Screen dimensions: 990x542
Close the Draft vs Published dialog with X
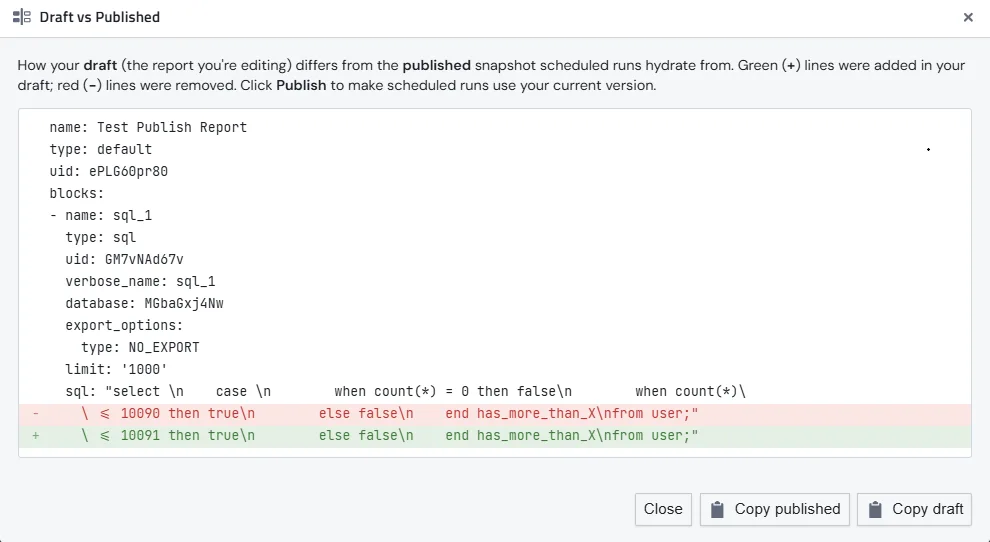tap(968, 17)
